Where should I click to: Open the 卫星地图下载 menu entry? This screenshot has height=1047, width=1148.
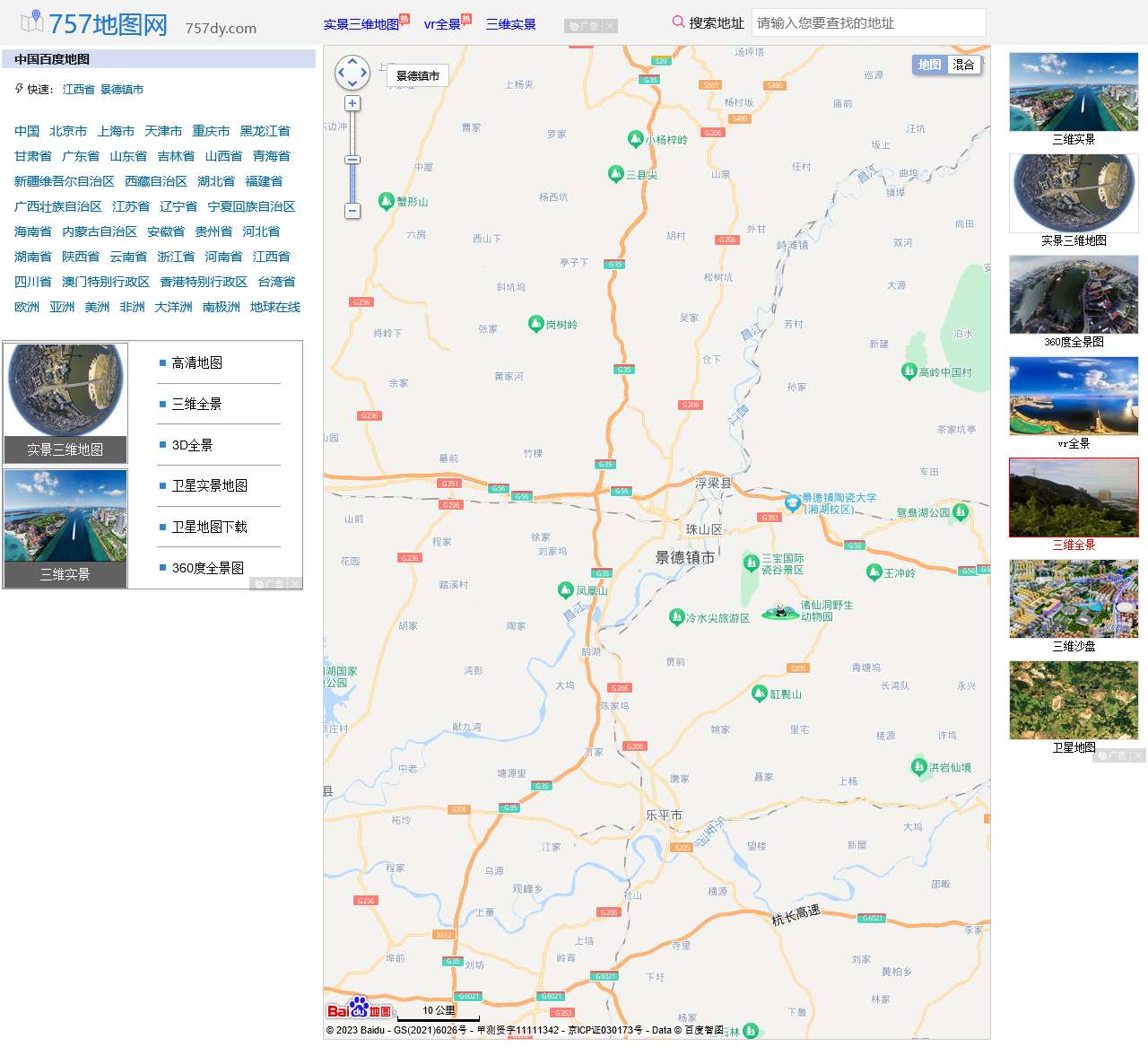point(210,527)
